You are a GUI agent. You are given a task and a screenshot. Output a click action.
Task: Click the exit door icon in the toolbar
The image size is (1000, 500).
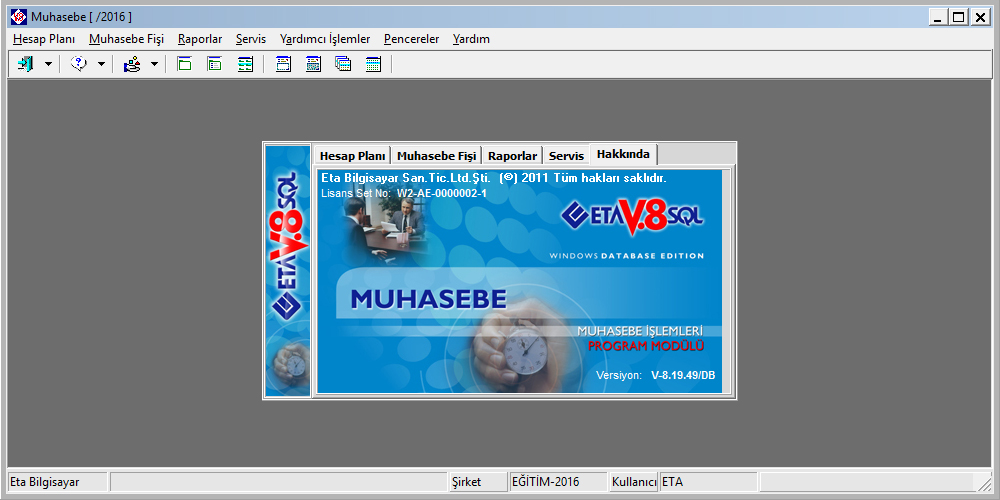click(x=26, y=64)
